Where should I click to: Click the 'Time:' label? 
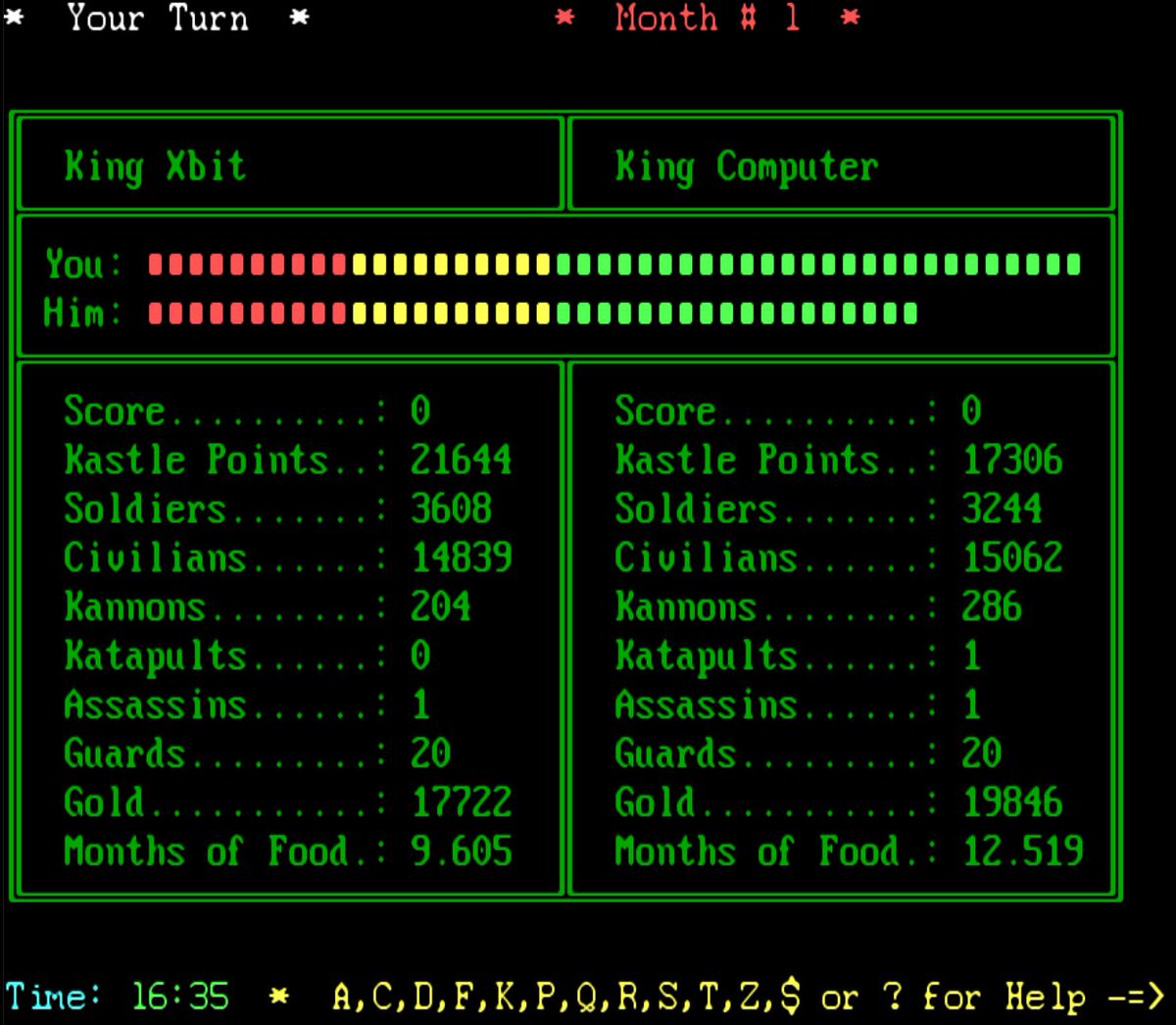53,997
